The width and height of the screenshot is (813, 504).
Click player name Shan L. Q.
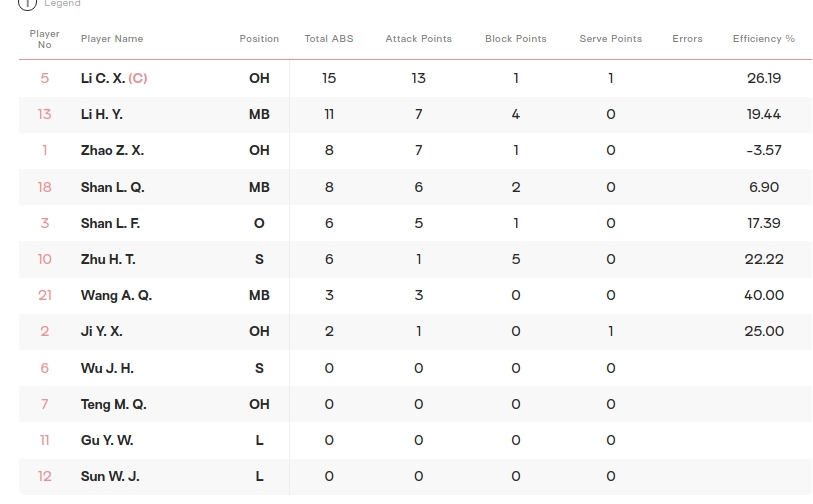tap(112, 187)
